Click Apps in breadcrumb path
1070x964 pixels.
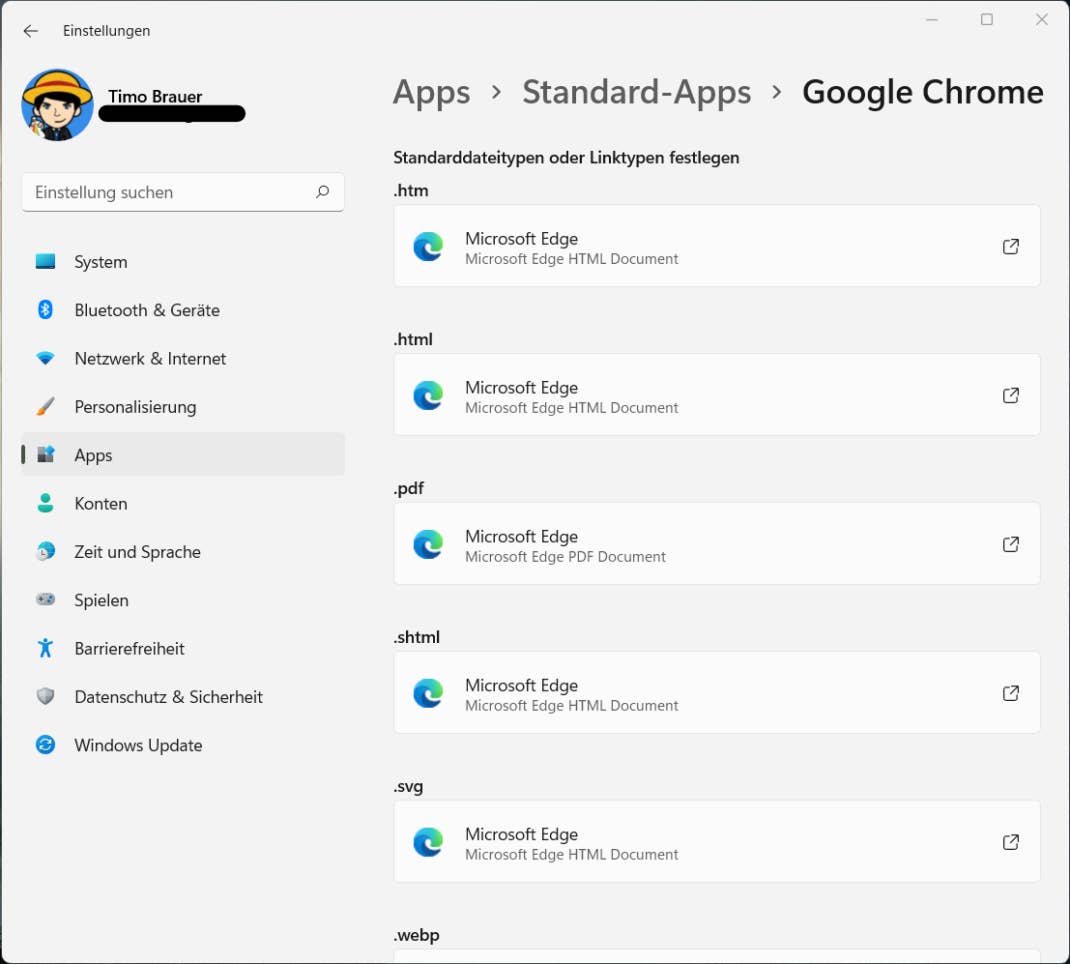tap(431, 92)
